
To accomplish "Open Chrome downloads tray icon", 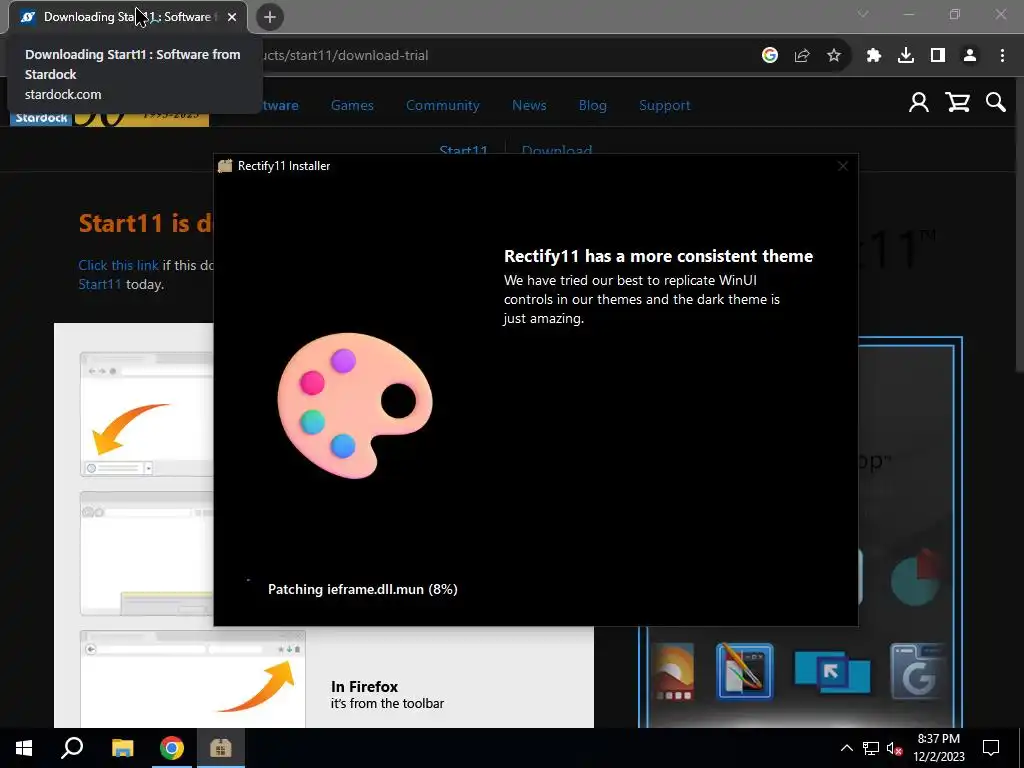I will [x=906, y=56].
